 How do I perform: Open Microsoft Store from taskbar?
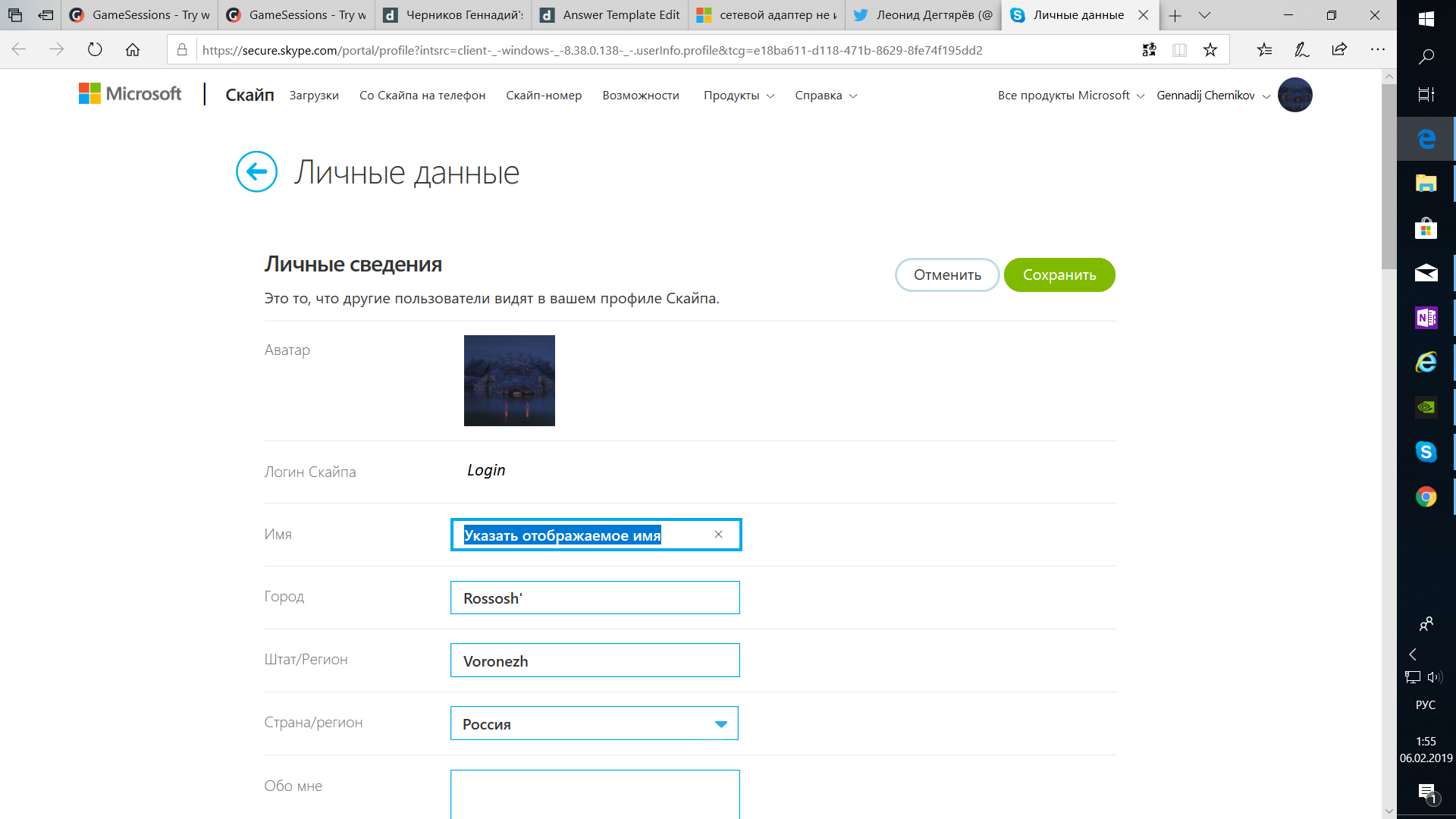click(1426, 228)
